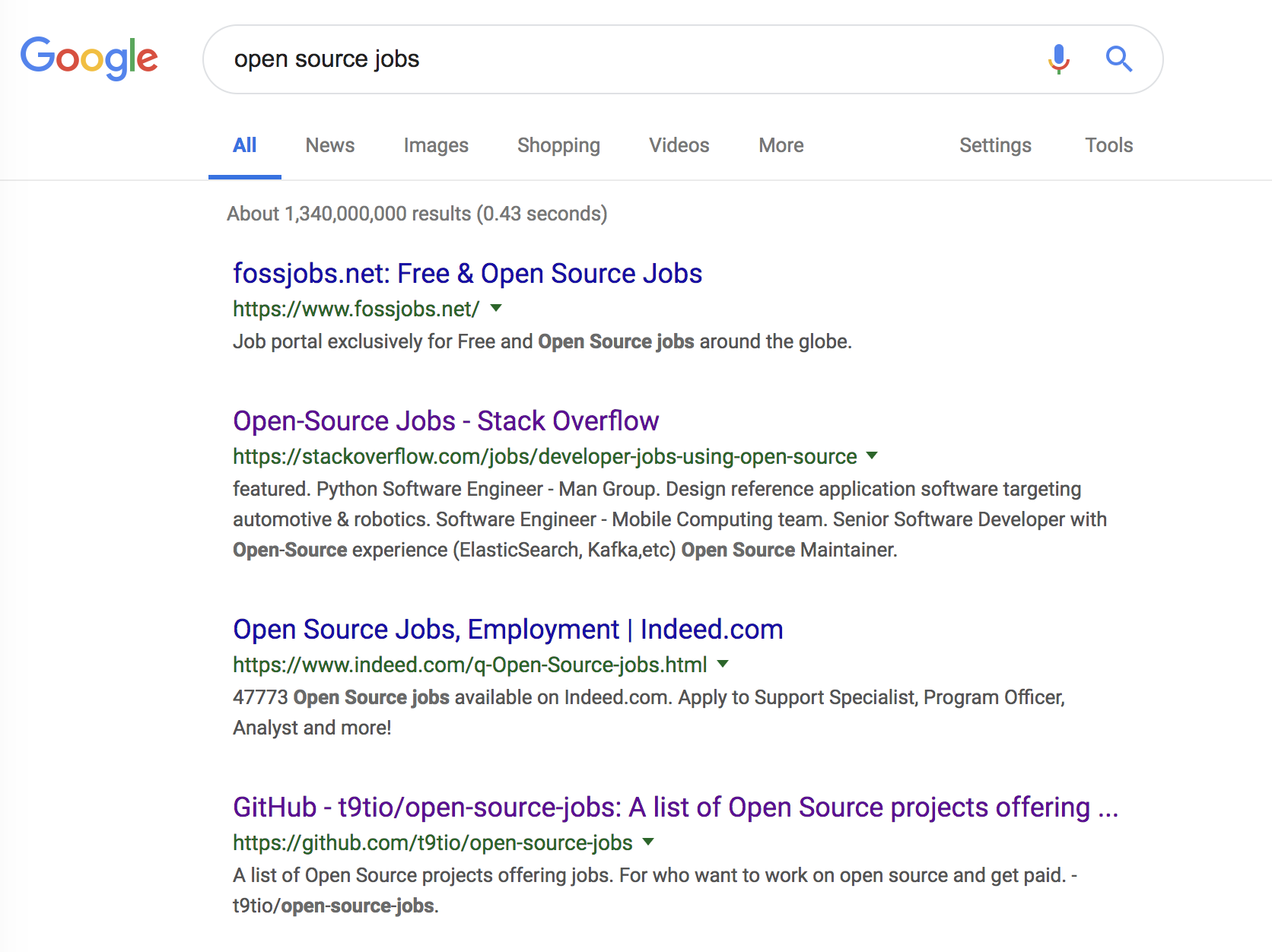Screen dimensions: 1272x952
Task: Click snippet text 47773 Open Source jobs available
Action: [x=649, y=712]
